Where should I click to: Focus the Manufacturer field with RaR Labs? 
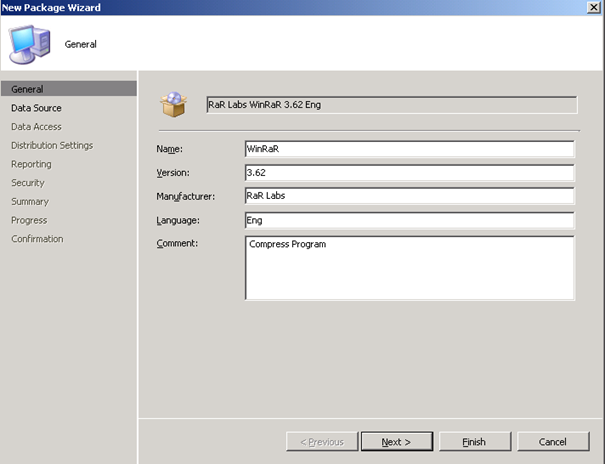409,196
